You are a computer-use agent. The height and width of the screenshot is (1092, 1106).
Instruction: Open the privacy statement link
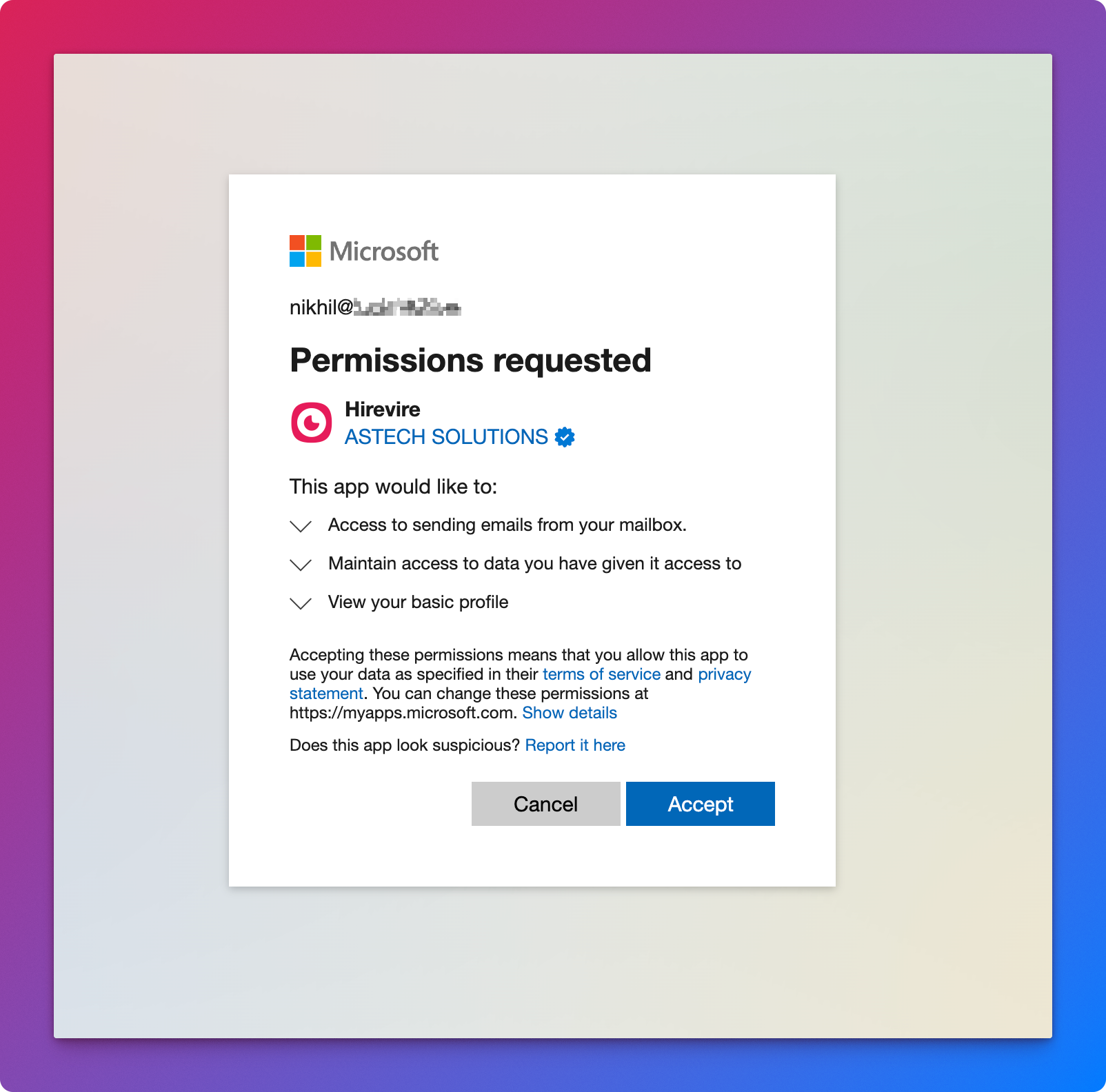724,674
